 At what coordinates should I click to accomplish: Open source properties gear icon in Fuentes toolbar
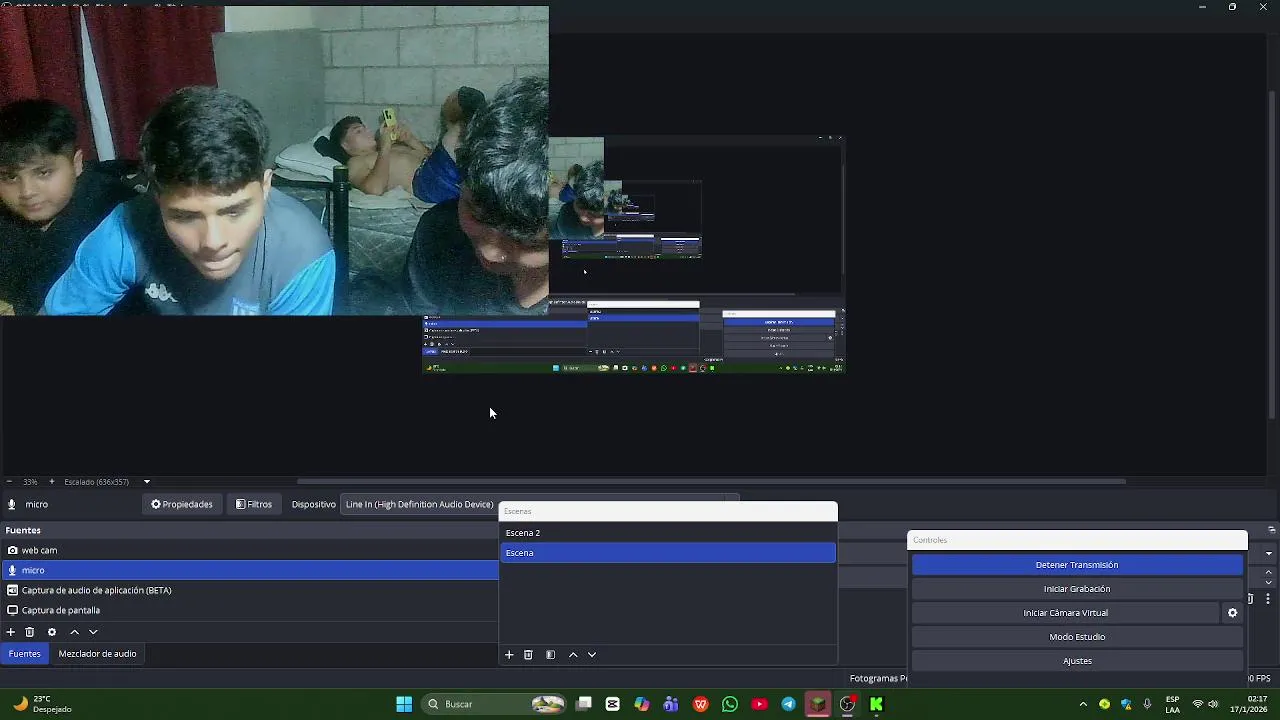pyautogui.click(x=52, y=632)
